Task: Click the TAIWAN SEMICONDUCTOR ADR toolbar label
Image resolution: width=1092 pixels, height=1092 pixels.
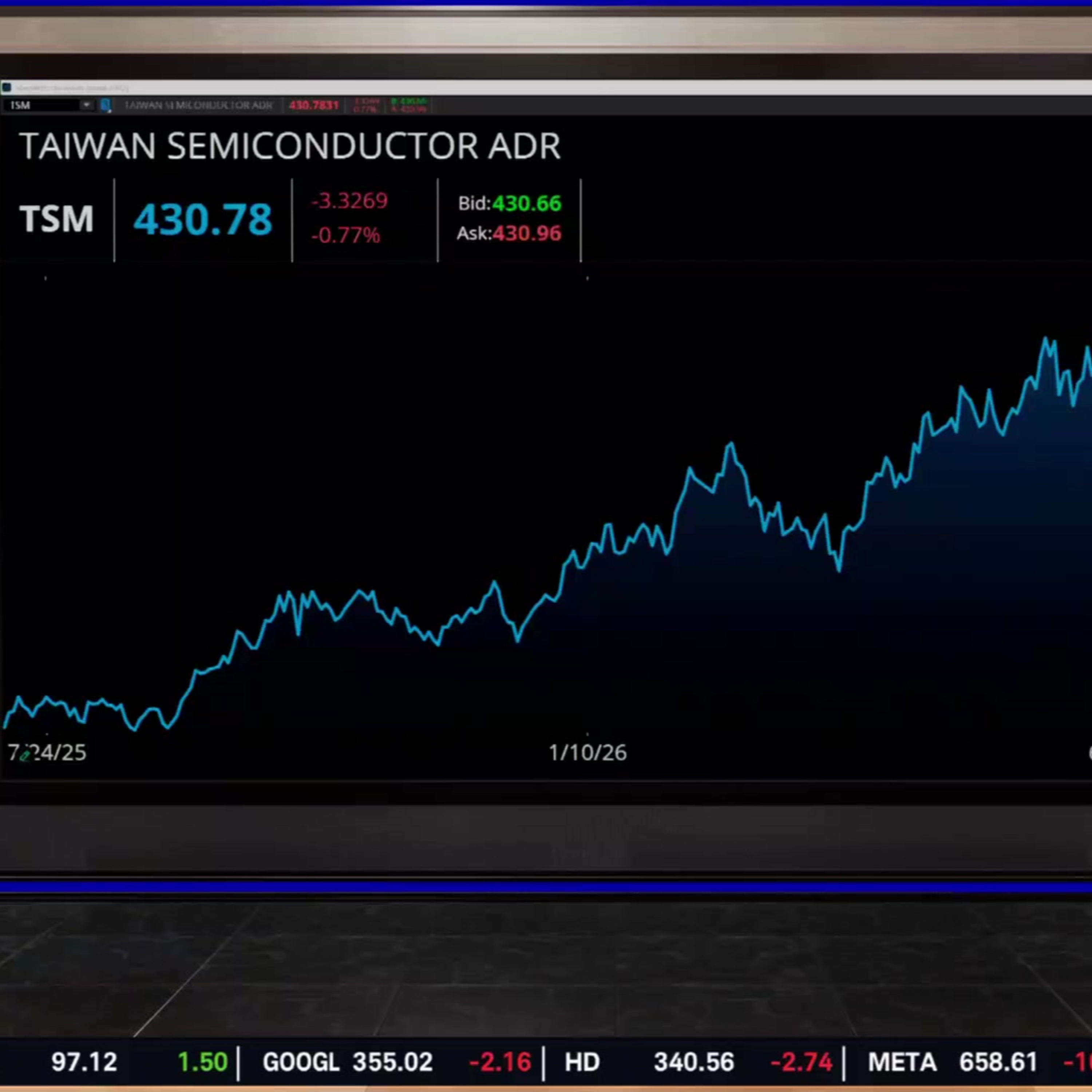Action: coord(198,105)
